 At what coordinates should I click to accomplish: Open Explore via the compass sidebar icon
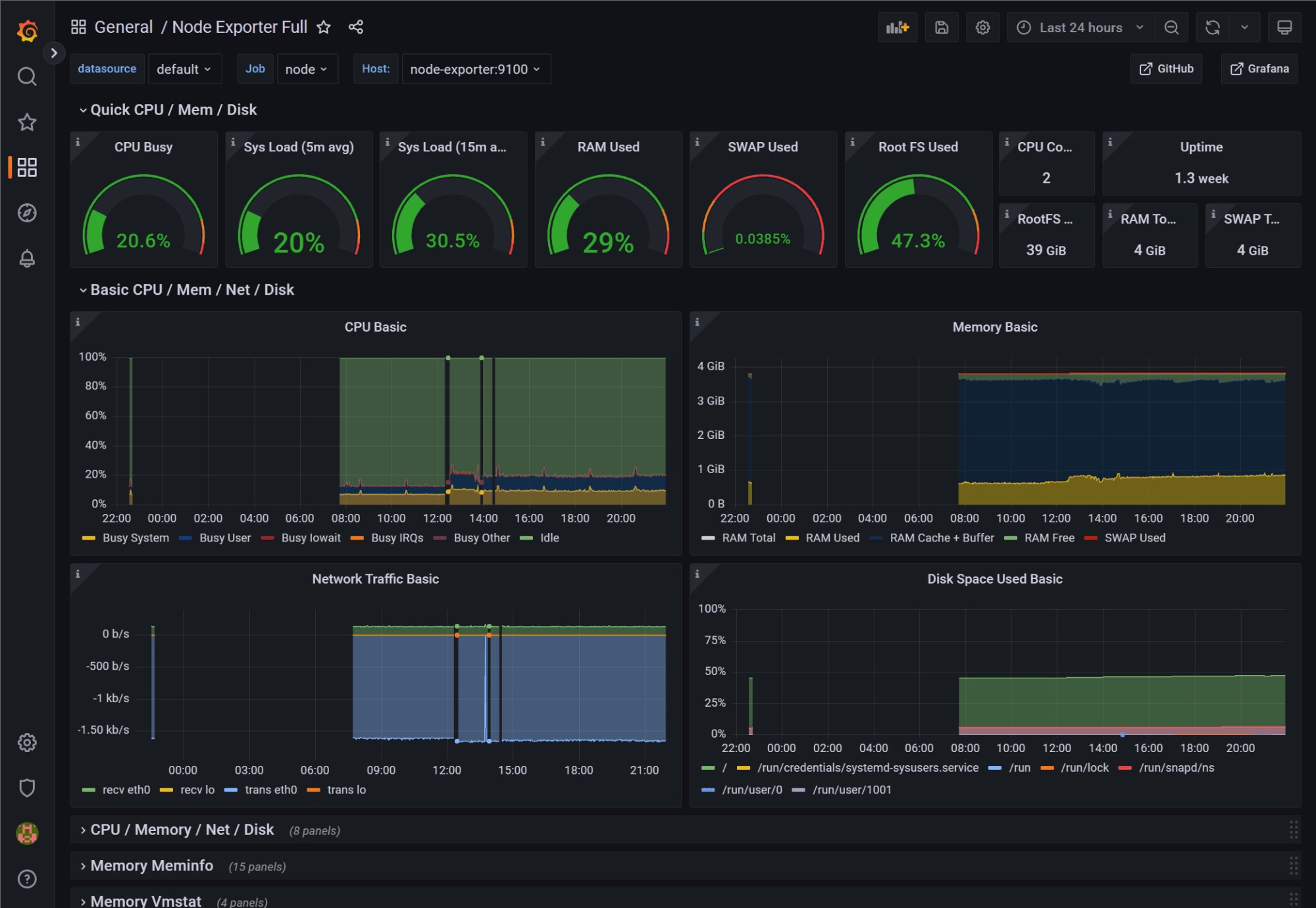tap(27, 213)
